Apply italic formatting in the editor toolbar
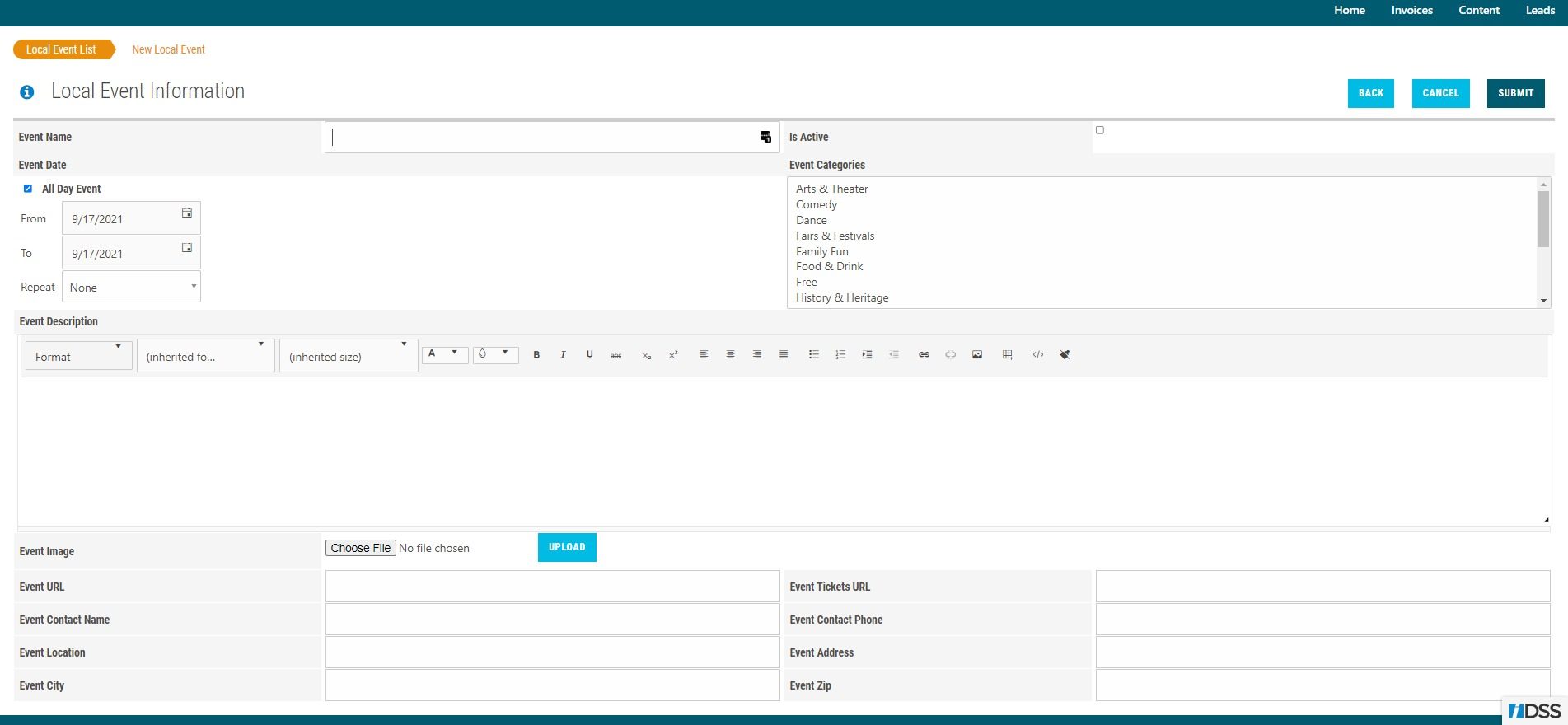The width and height of the screenshot is (1568, 725). coord(563,355)
